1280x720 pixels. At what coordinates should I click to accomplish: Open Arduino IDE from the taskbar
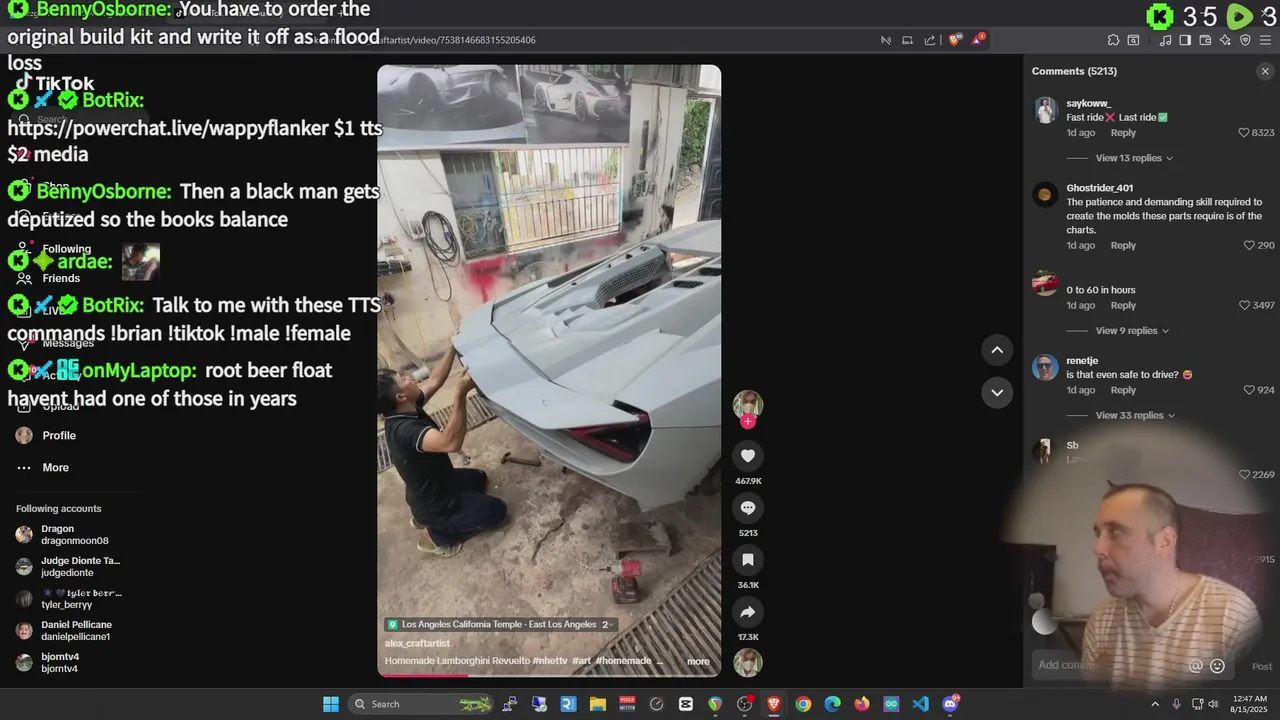891,704
